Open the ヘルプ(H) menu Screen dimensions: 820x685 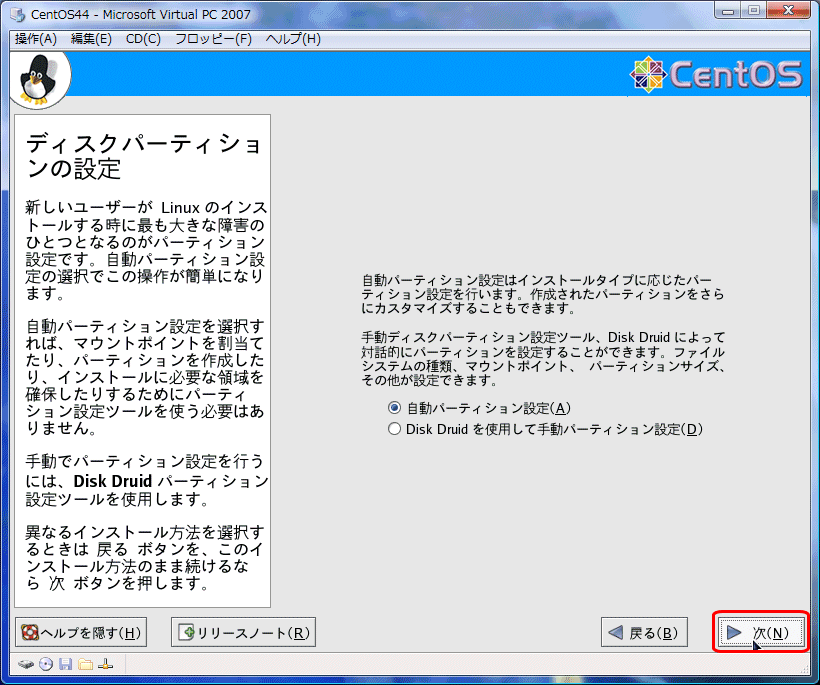[x=293, y=39]
